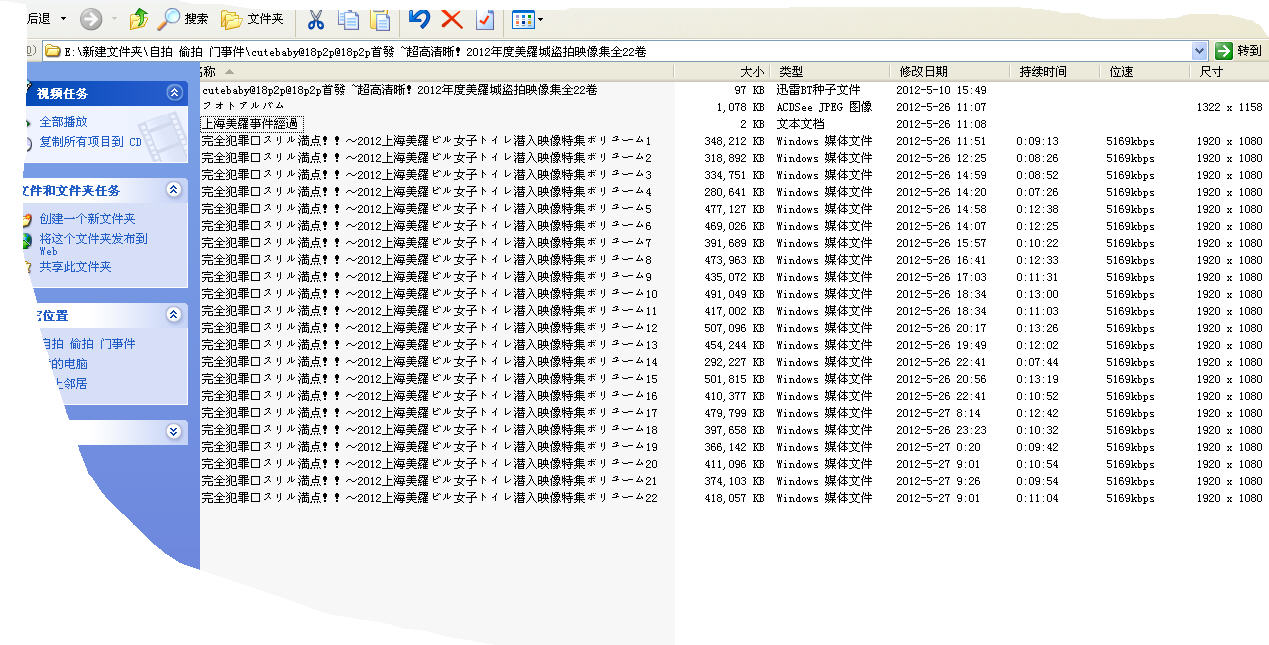This screenshot has height=645, width=1269.
Task: Click the Paste clipboard icon
Action: 380,19
